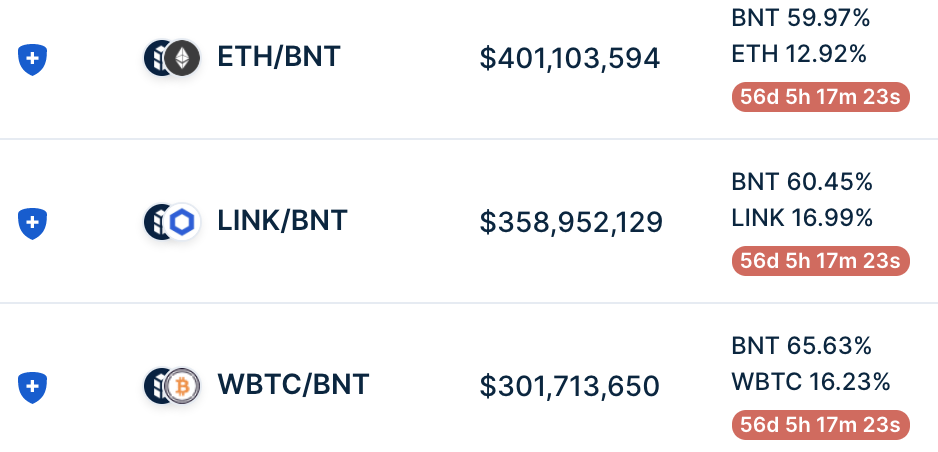Click the LINK 16.99% reward rate
This screenshot has height=452, width=938.
802,218
